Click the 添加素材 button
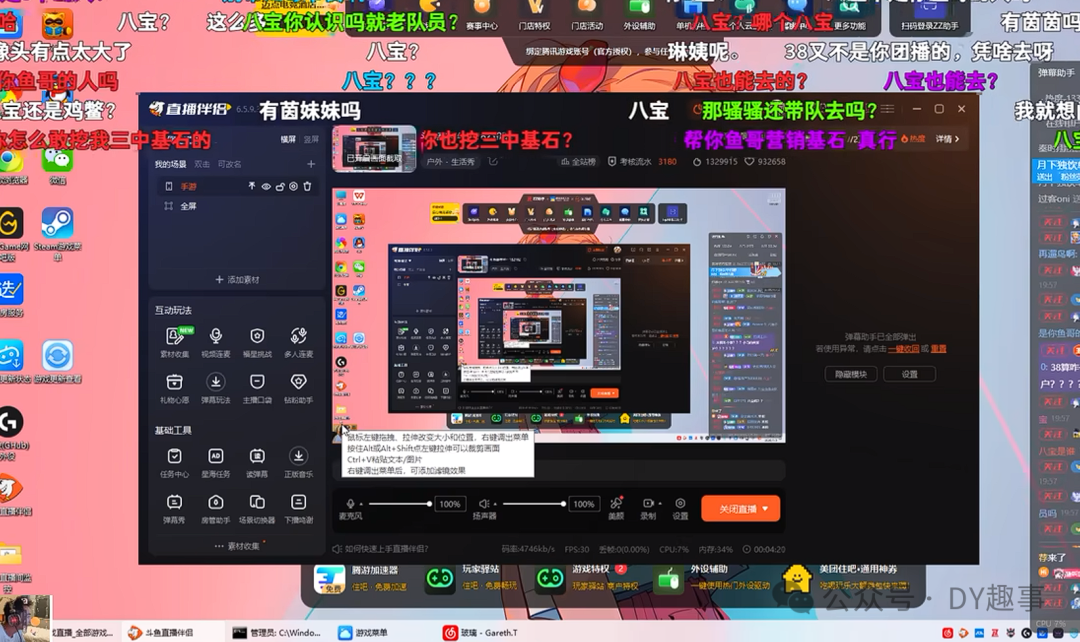The height and width of the screenshot is (642, 1080). point(237,280)
